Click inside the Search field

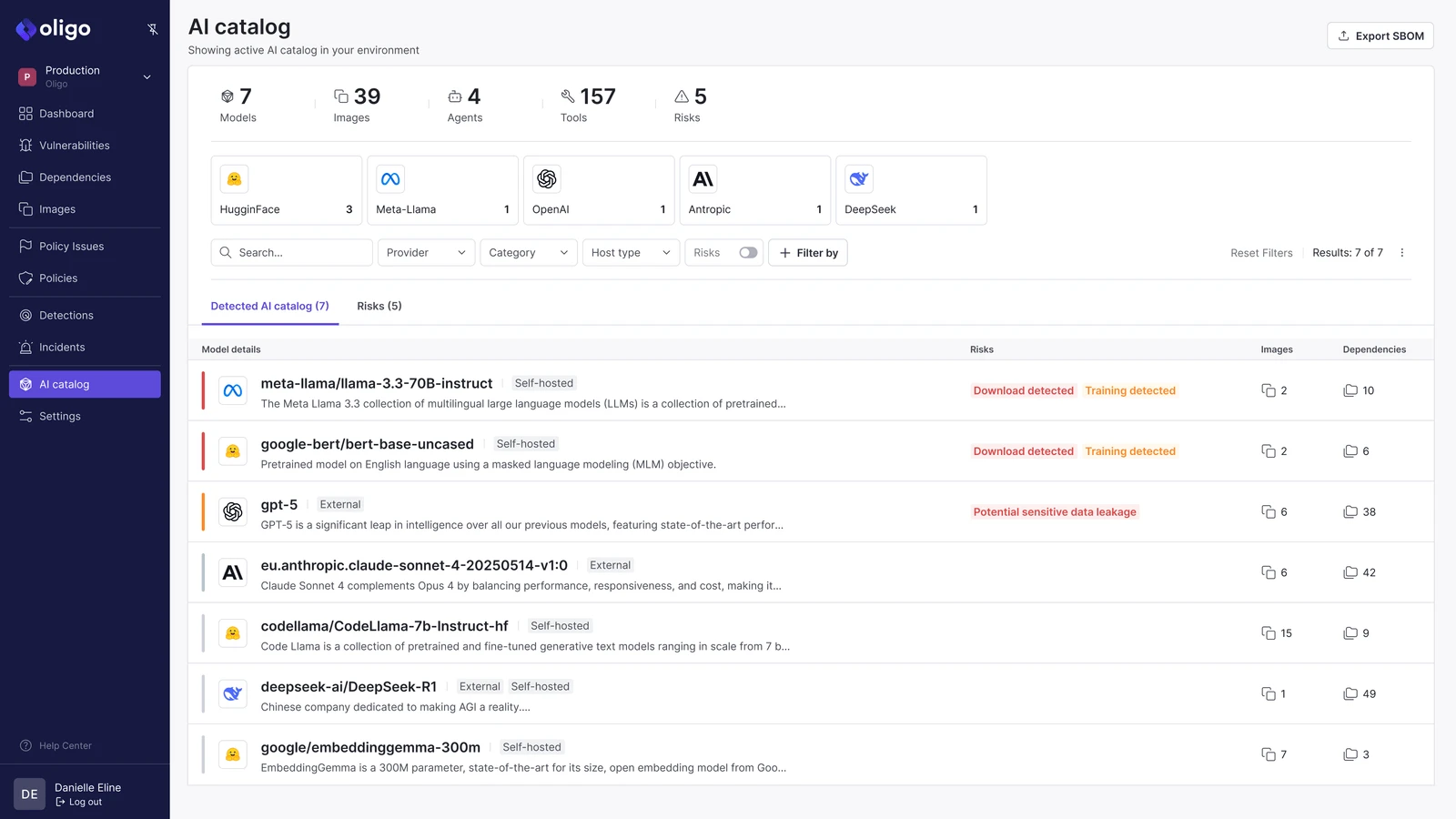(291, 252)
